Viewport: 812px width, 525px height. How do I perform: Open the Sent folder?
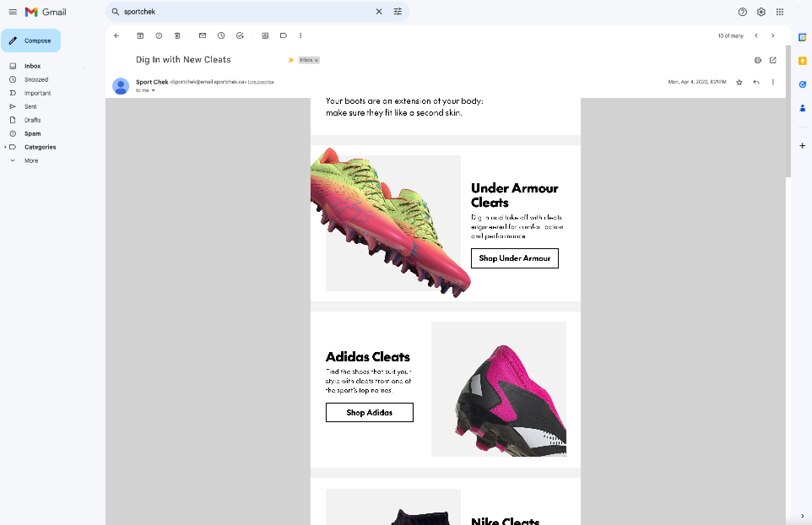coord(31,106)
